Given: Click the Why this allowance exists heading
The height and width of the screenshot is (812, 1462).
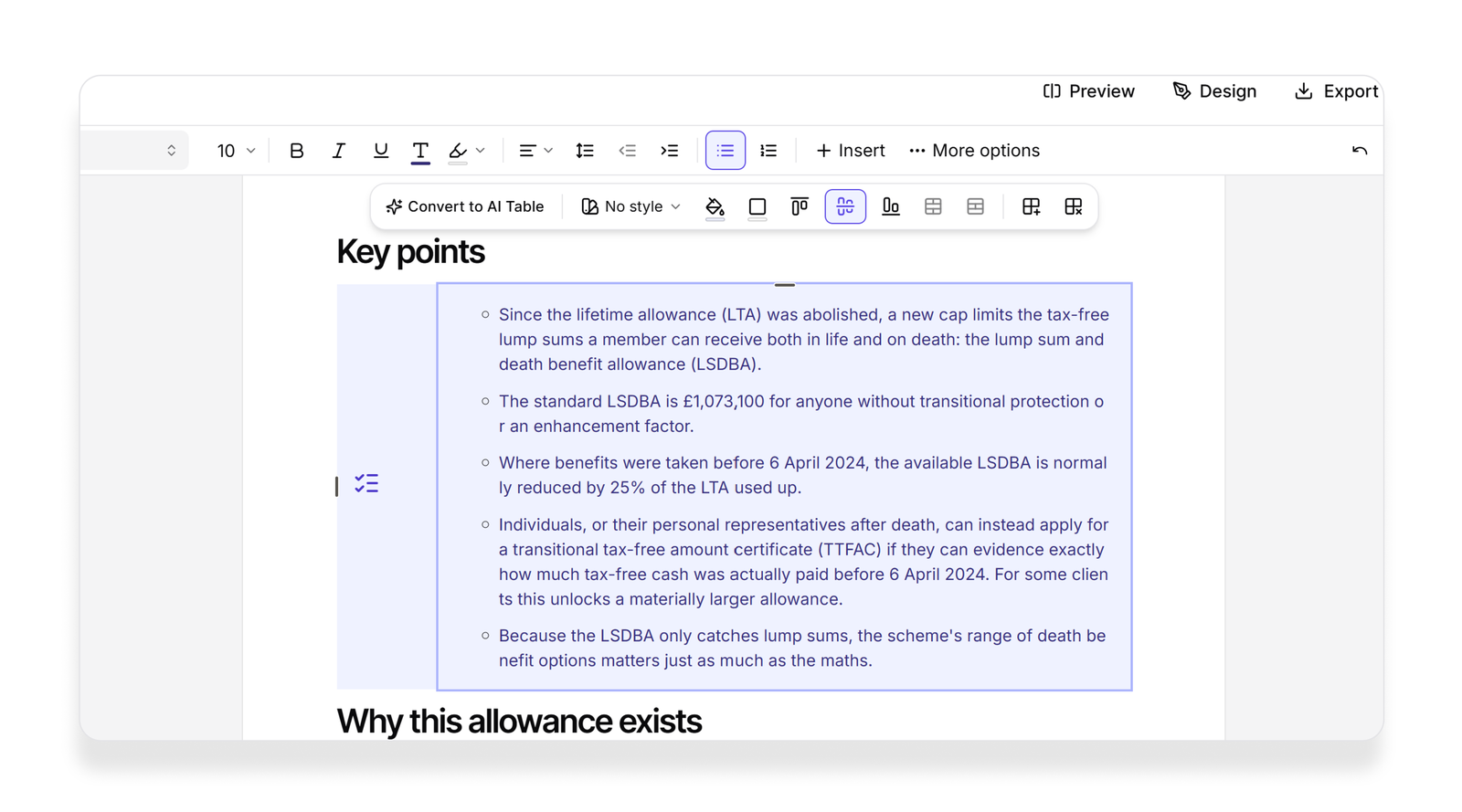Looking at the screenshot, I should pyautogui.click(x=519, y=722).
